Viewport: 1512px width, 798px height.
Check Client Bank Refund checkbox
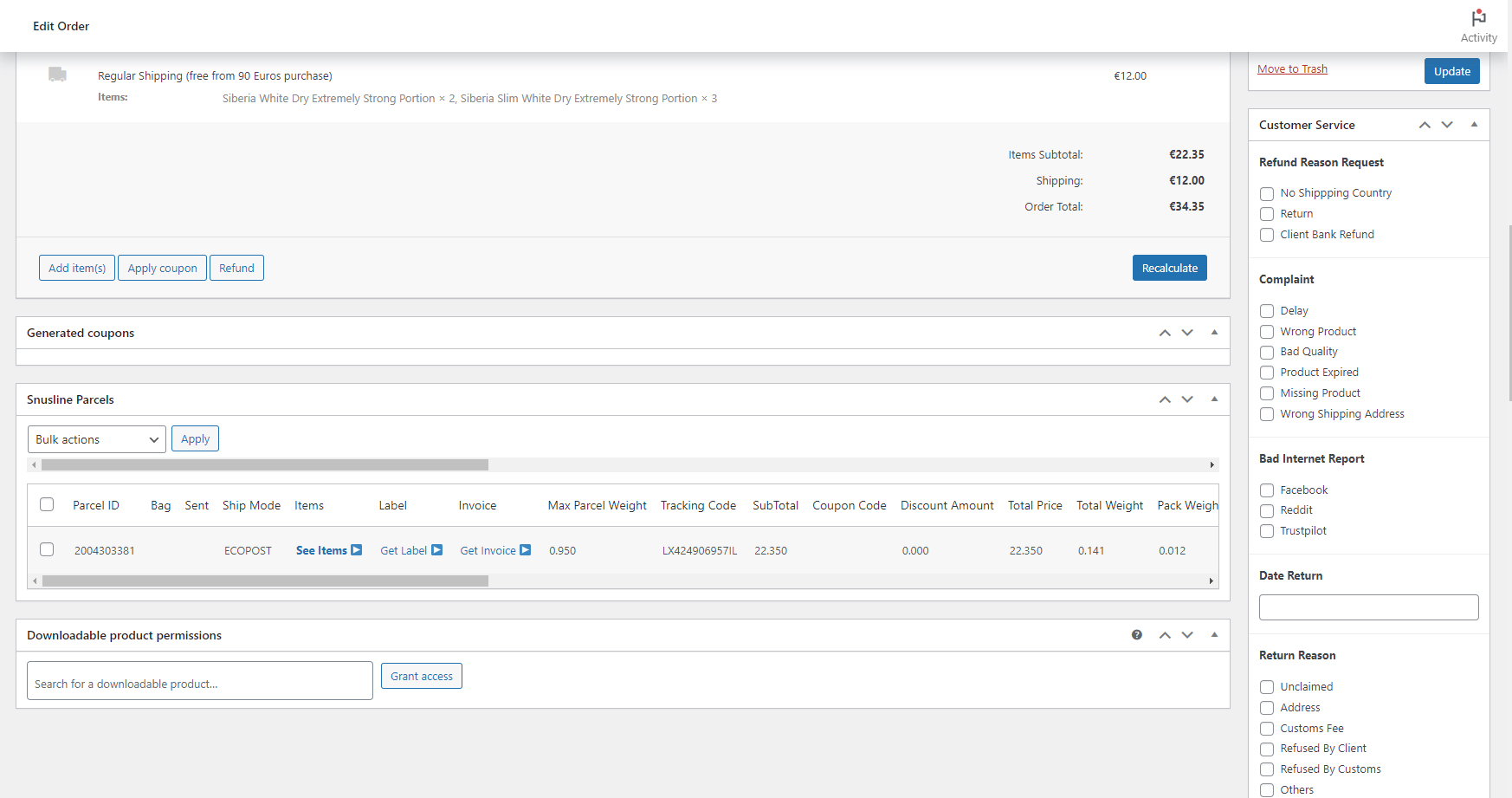pyautogui.click(x=1267, y=235)
